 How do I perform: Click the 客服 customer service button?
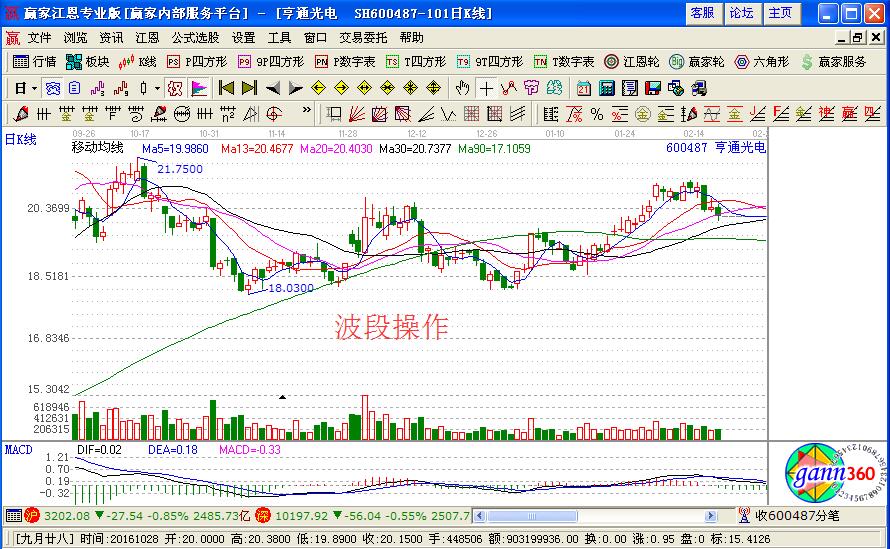tap(702, 13)
